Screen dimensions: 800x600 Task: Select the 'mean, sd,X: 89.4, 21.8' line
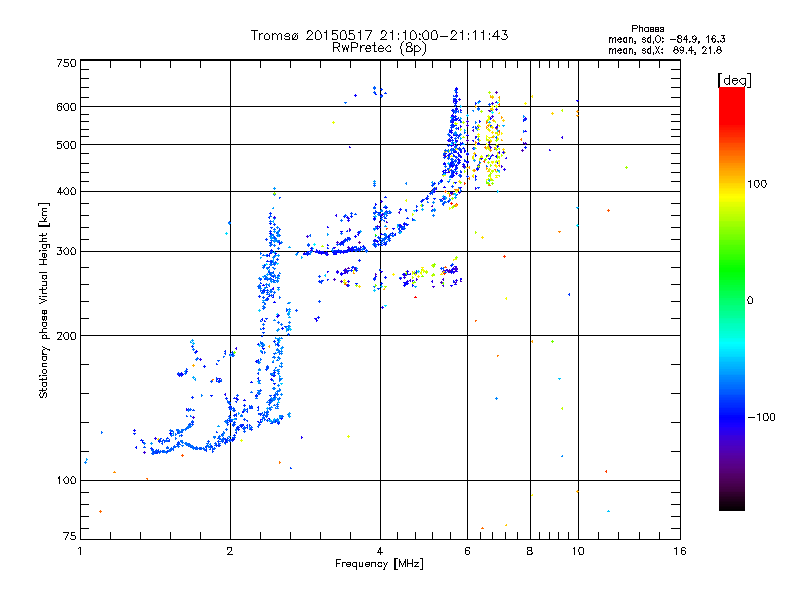pos(665,50)
